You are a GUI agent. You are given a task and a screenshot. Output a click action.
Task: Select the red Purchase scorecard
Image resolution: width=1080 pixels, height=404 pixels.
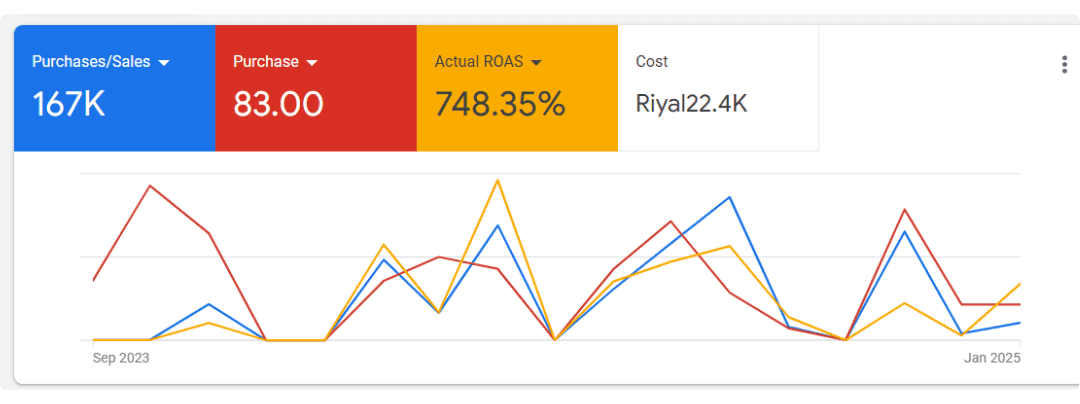316,88
